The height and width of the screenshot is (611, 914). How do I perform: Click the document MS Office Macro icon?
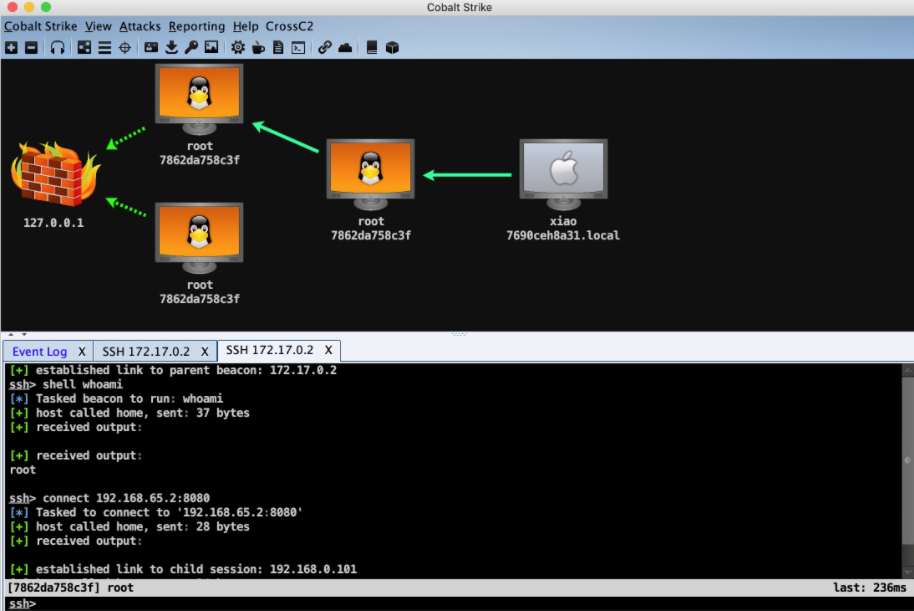[x=278, y=47]
